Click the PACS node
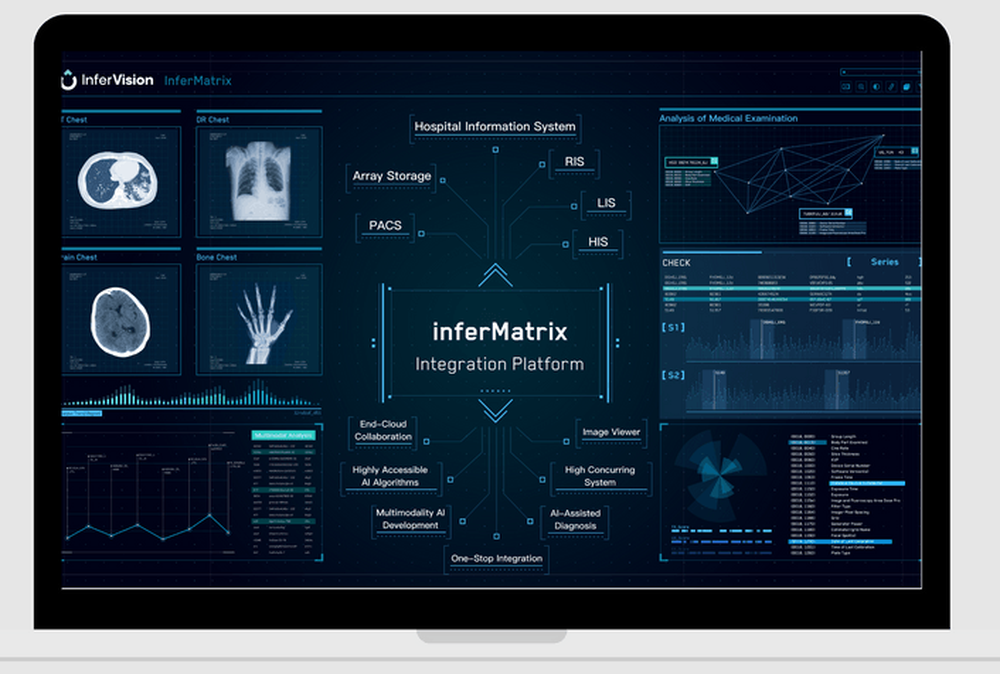 coord(385,226)
